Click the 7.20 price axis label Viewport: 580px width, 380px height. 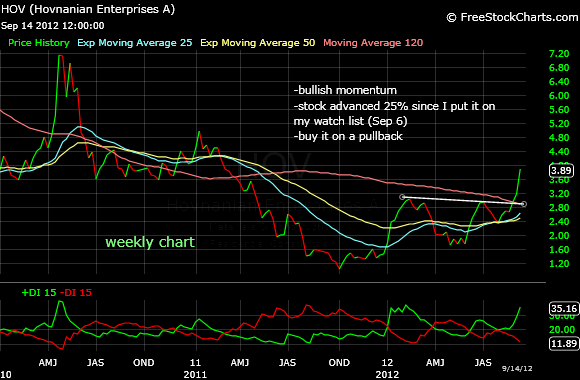(559, 54)
